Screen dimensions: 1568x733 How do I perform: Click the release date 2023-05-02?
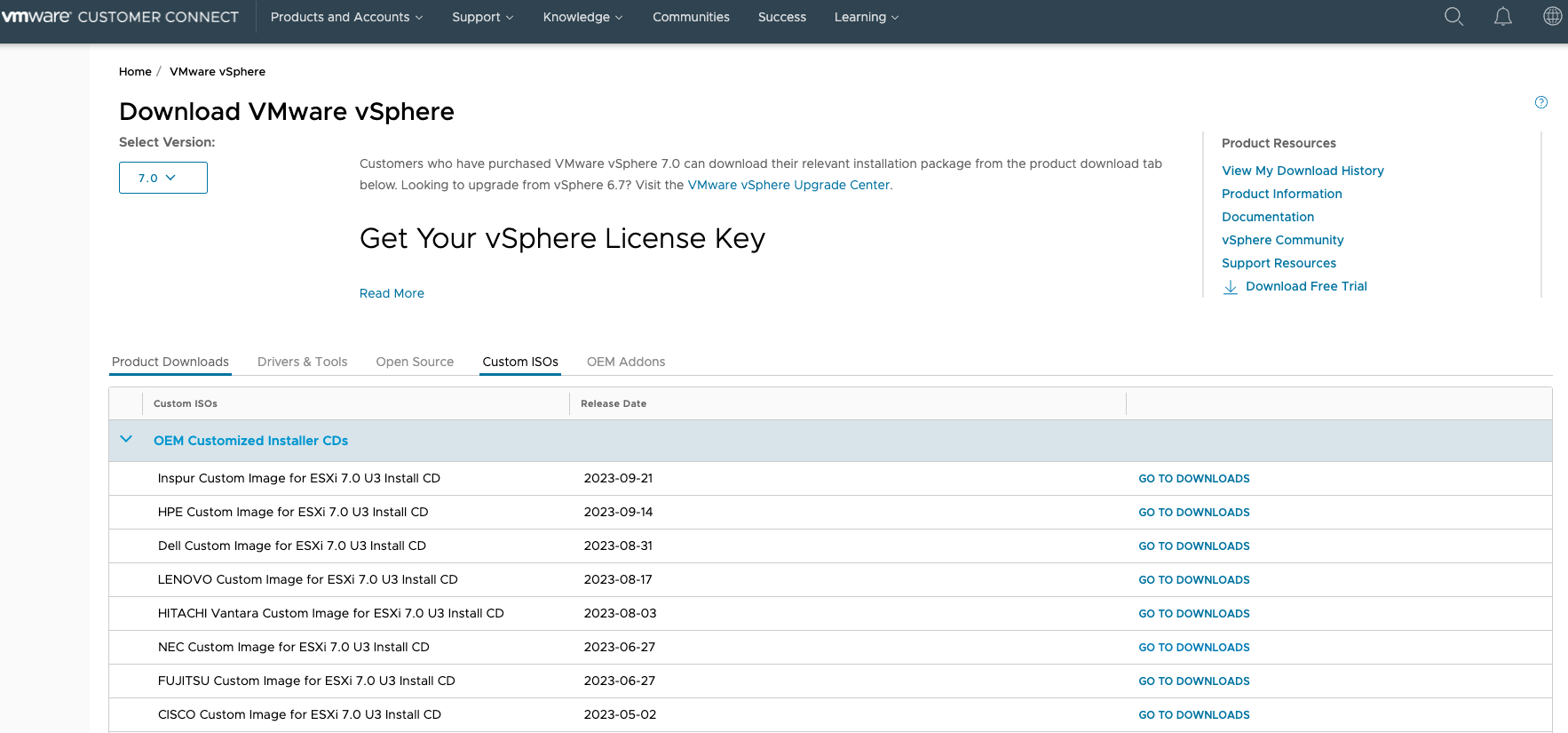click(621, 714)
